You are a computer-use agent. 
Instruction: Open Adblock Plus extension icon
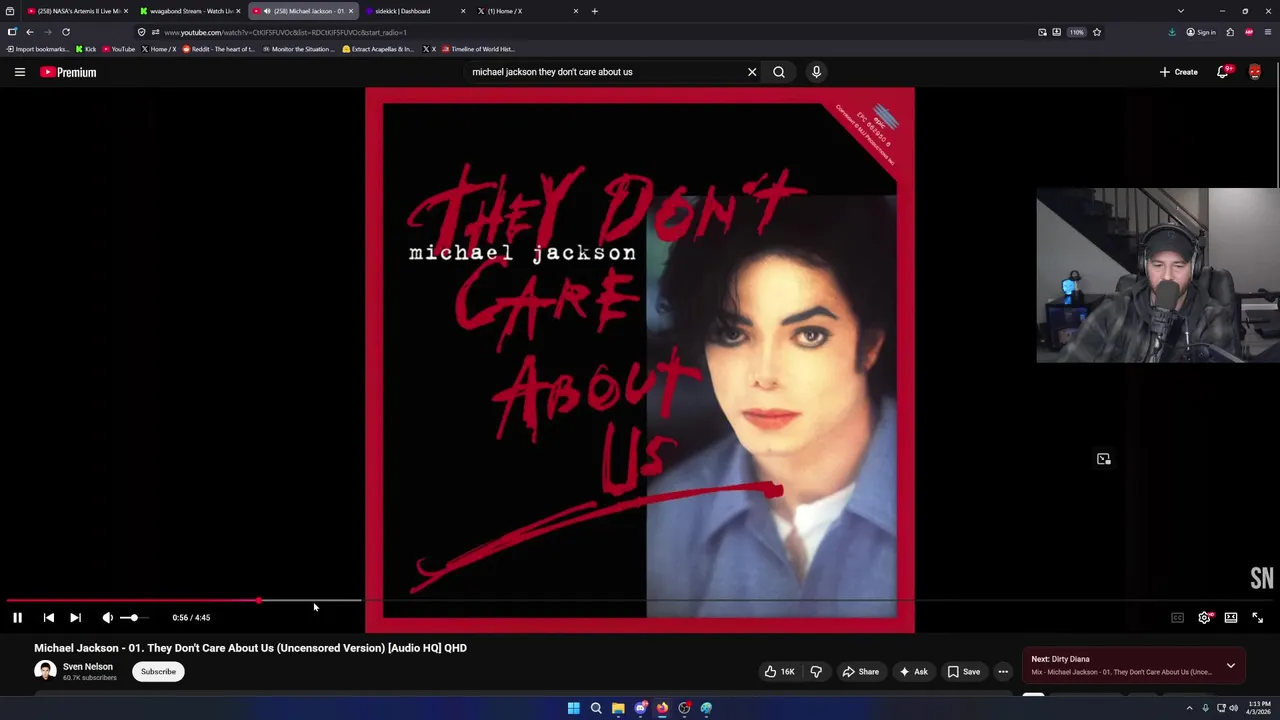1249,32
